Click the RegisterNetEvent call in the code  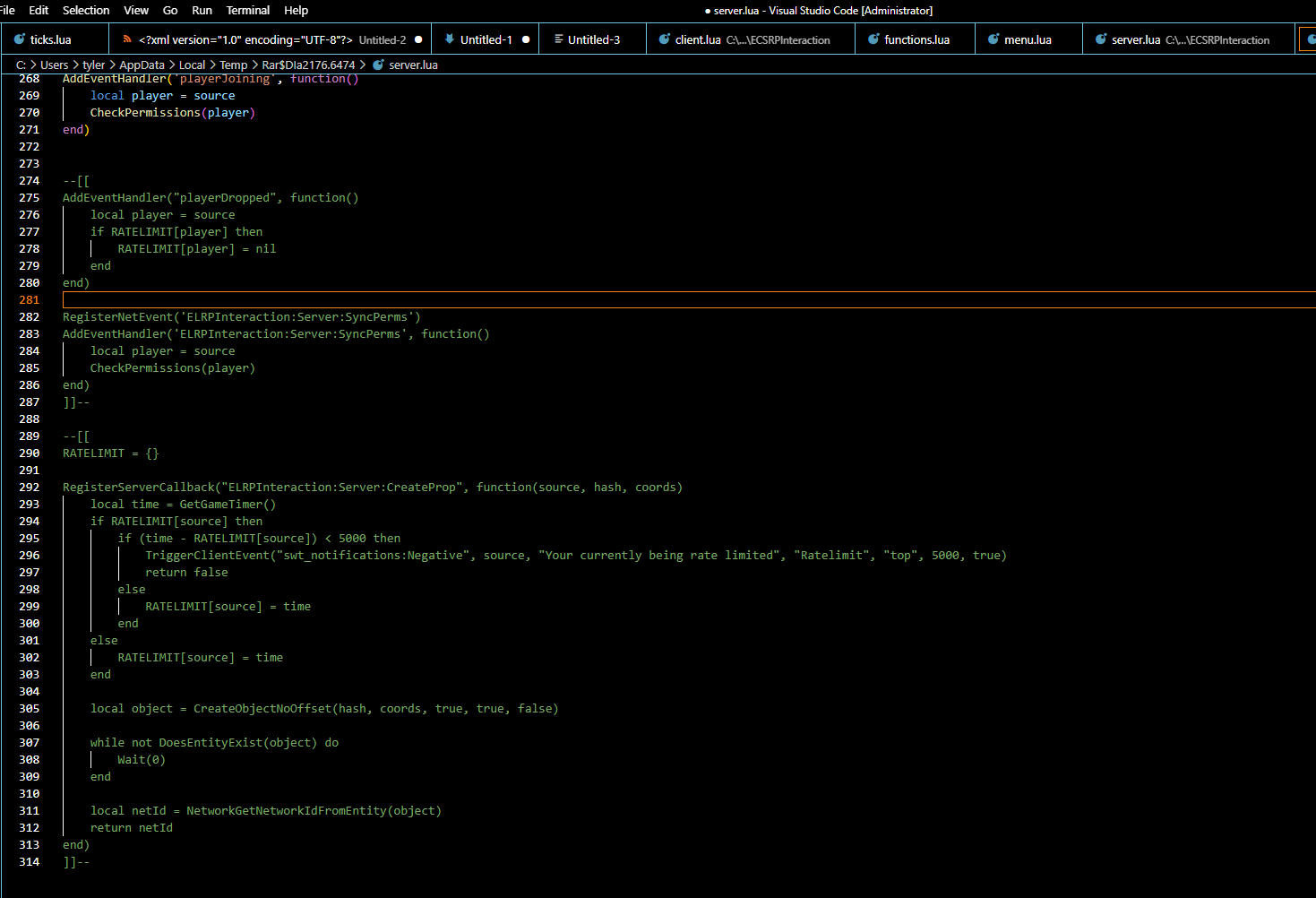click(242, 317)
